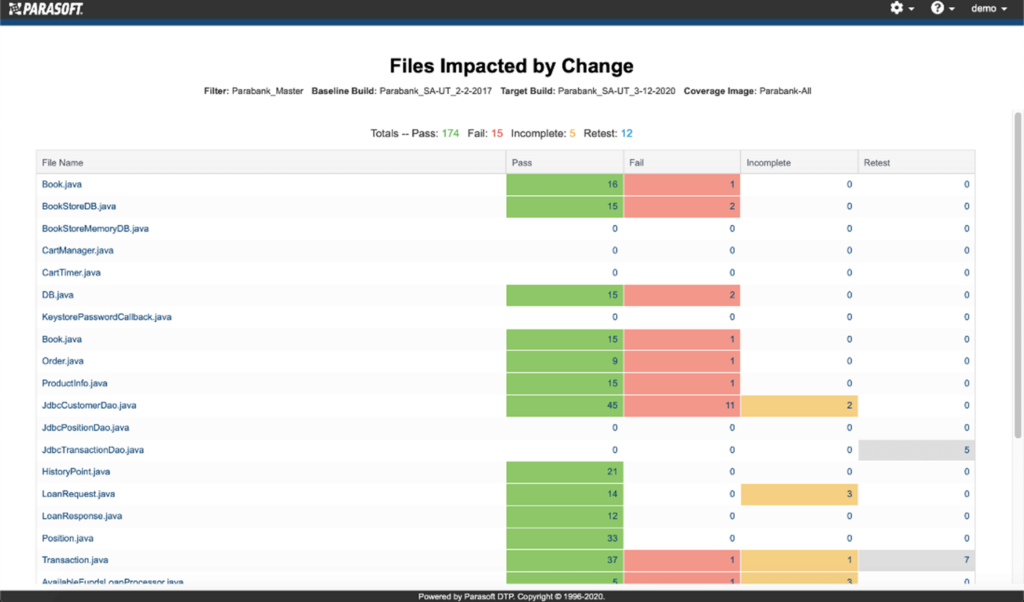This screenshot has height=602, width=1024.
Task: Sort by the File Name column header
Action: [270, 163]
